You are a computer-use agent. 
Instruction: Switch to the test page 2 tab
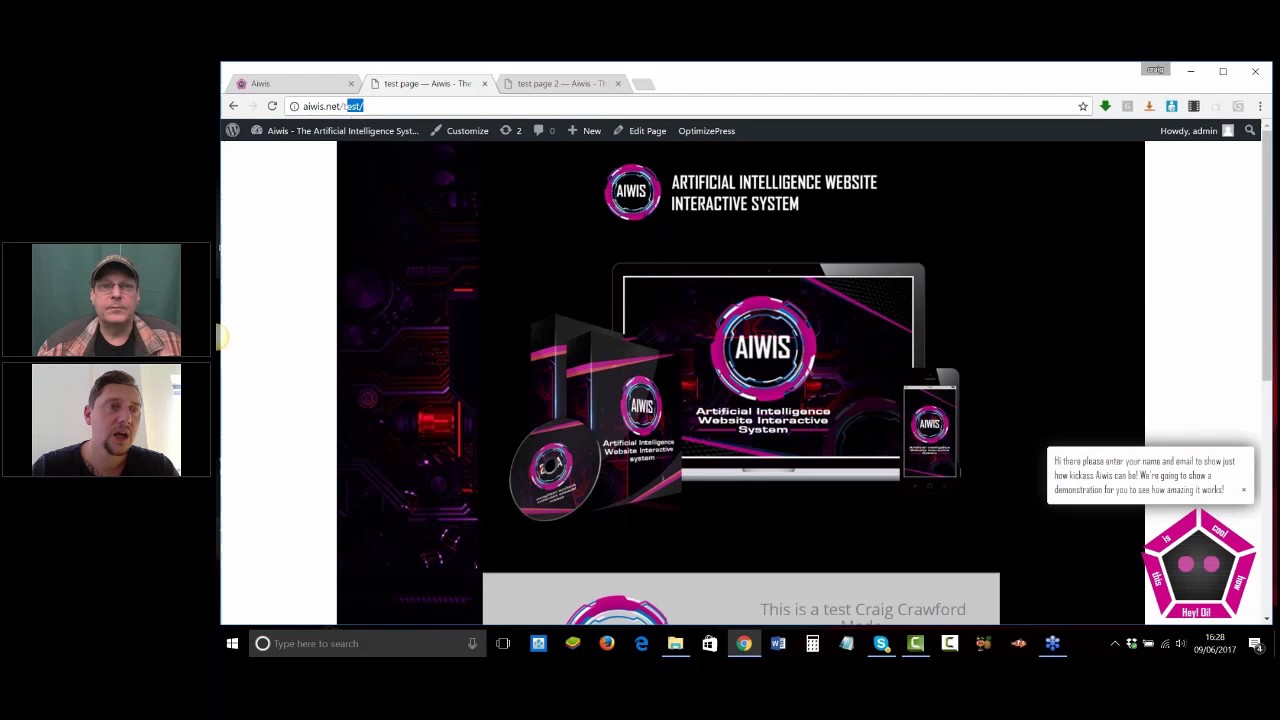(563, 84)
